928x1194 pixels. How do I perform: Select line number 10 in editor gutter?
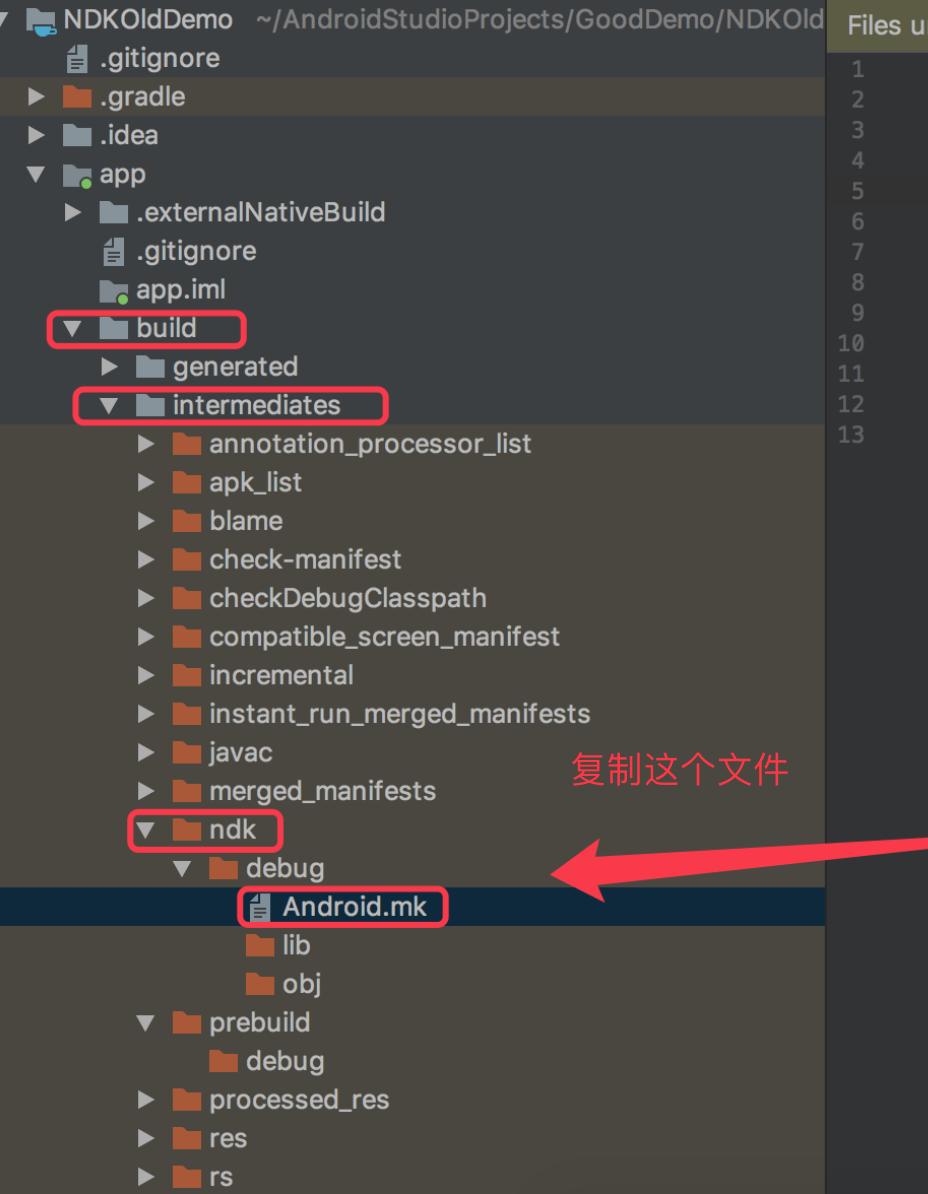click(850, 343)
